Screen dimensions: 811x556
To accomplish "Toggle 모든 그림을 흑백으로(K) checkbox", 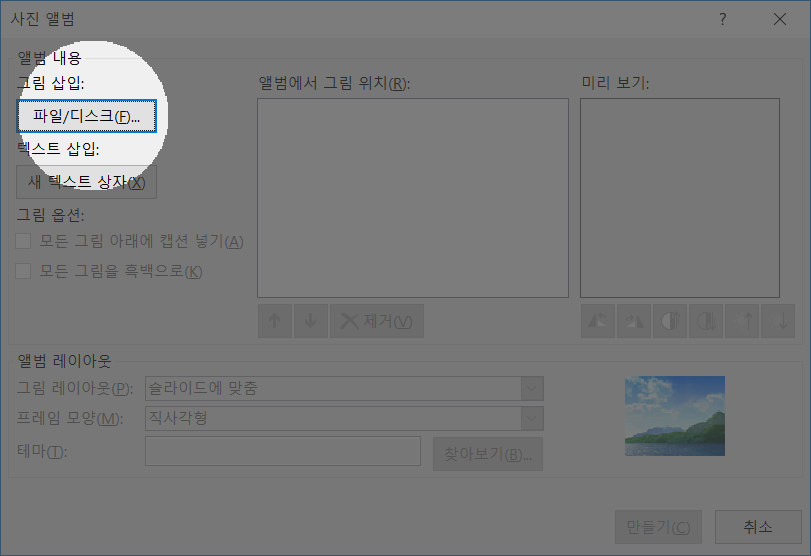I will pos(23,271).
